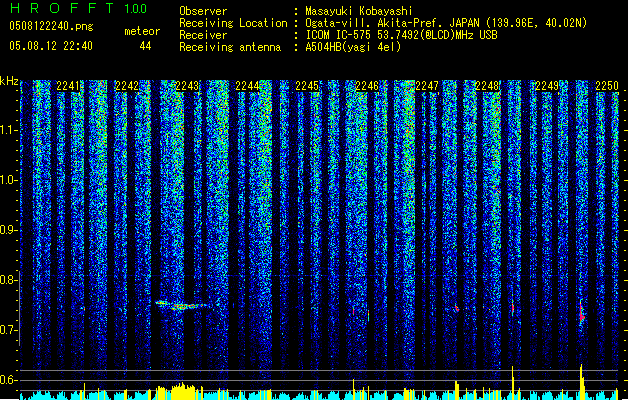
Task: Click the 0.6 kHz frequency axis label
Action: 9,380
